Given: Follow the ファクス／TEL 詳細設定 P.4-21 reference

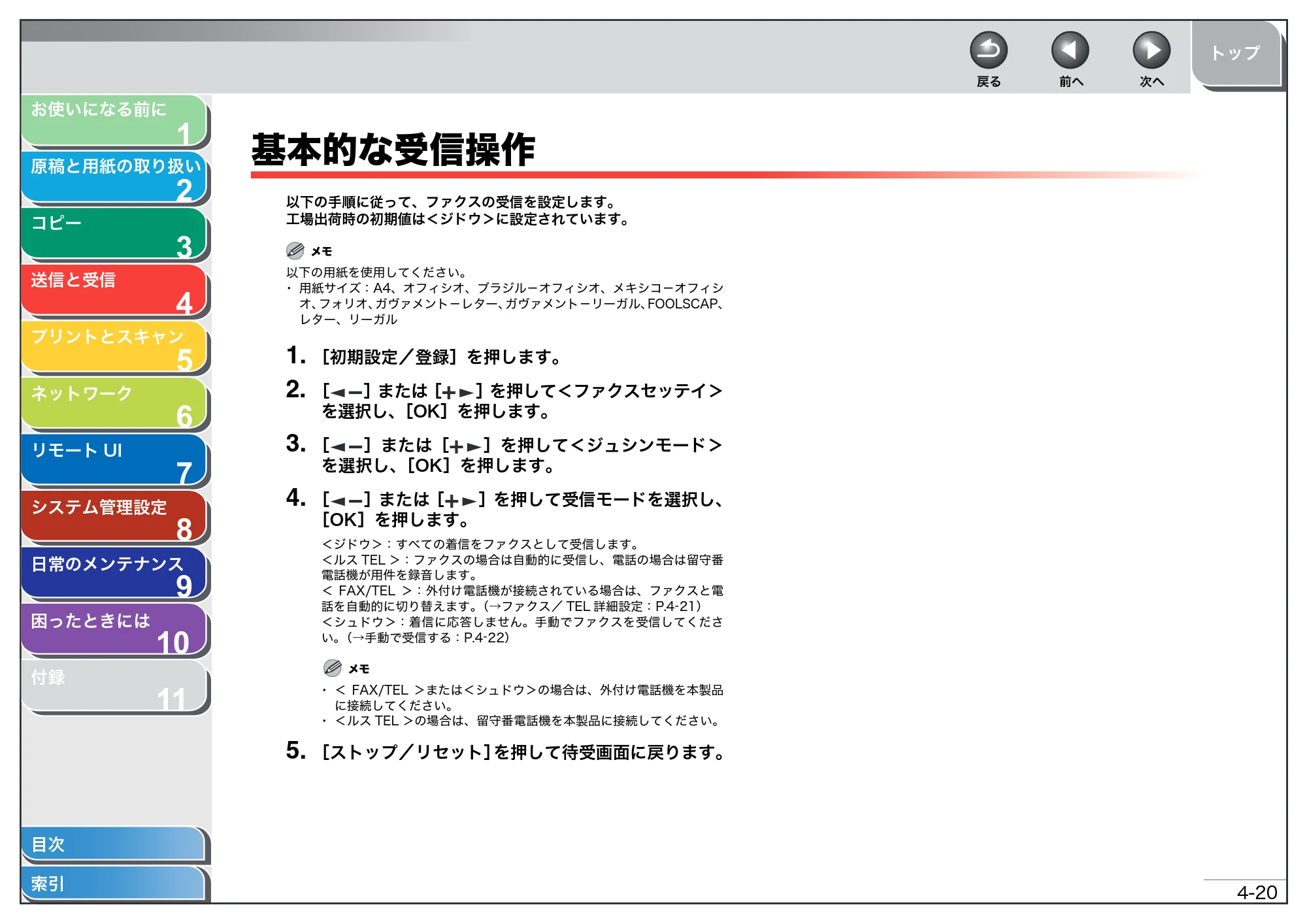Looking at the screenshot, I should pyautogui.click(x=593, y=606).
